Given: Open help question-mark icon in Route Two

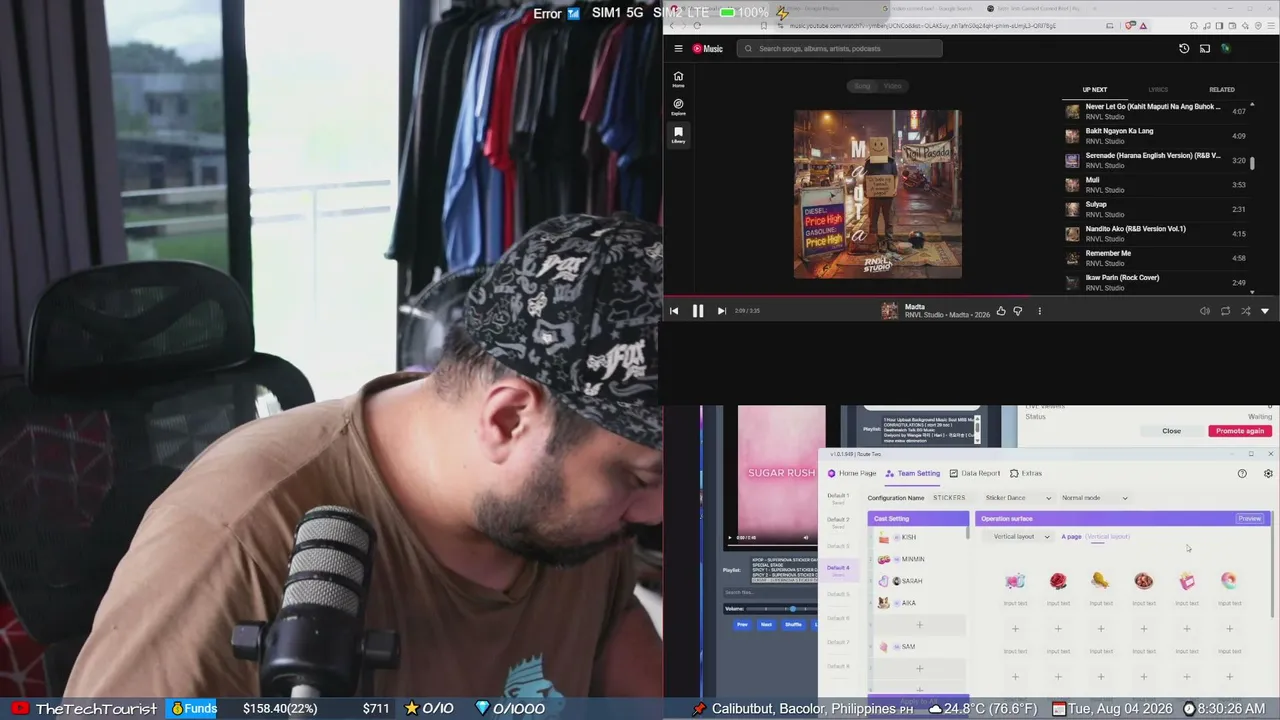Looking at the screenshot, I should tap(1242, 474).
